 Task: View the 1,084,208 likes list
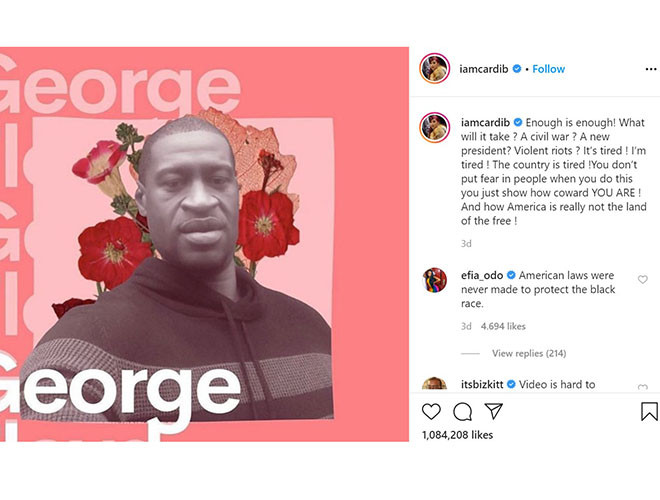tap(457, 435)
